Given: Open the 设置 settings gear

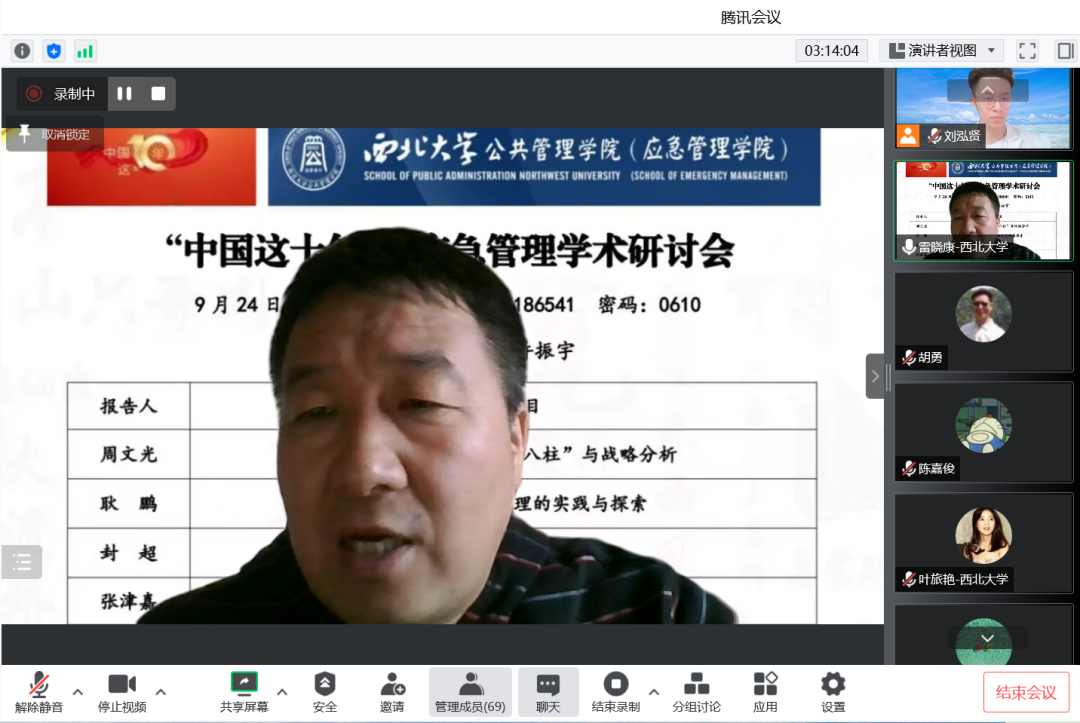Looking at the screenshot, I should [x=833, y=692].
